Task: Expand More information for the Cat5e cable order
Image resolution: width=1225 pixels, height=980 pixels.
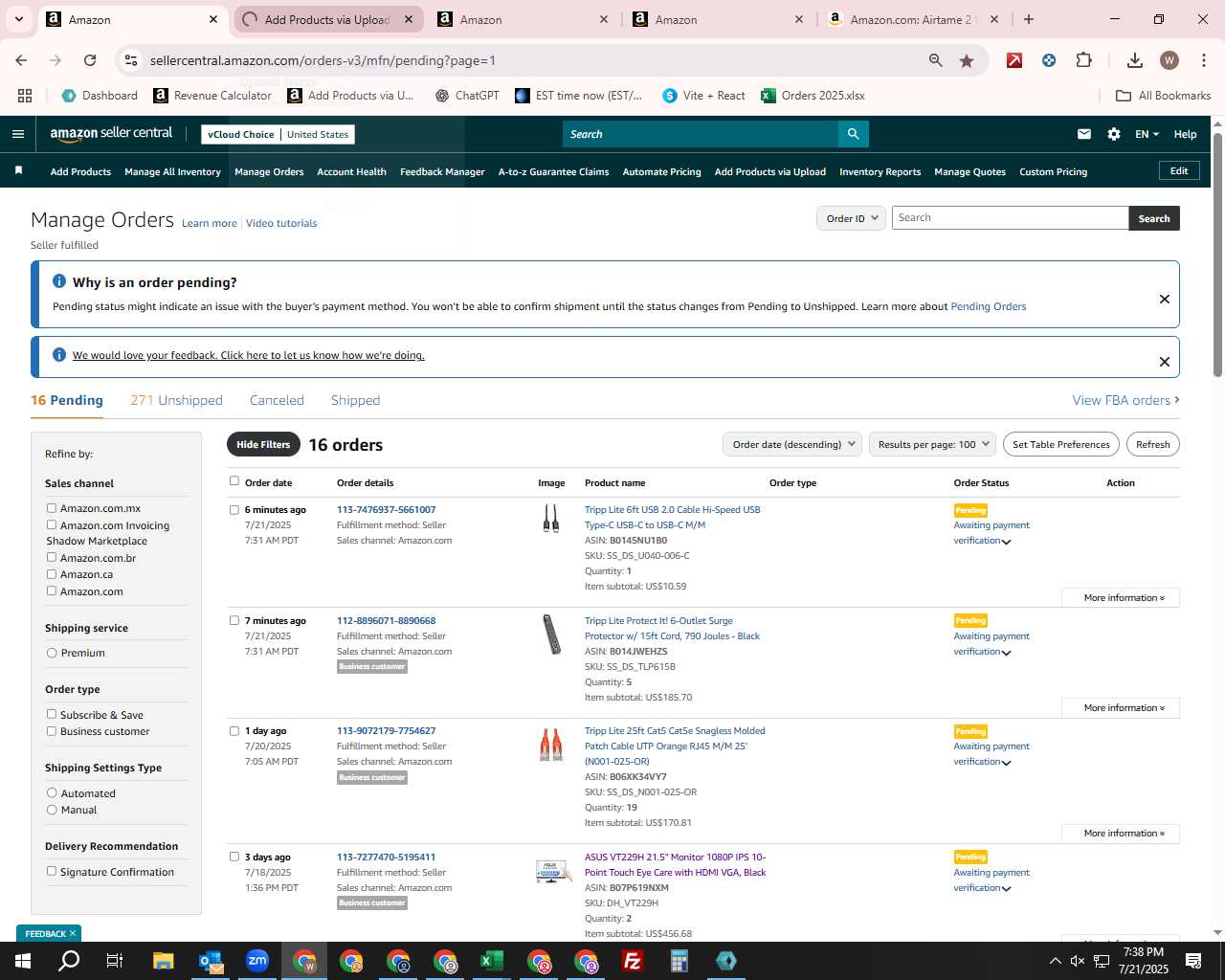Action: [x=1121, y=833]
